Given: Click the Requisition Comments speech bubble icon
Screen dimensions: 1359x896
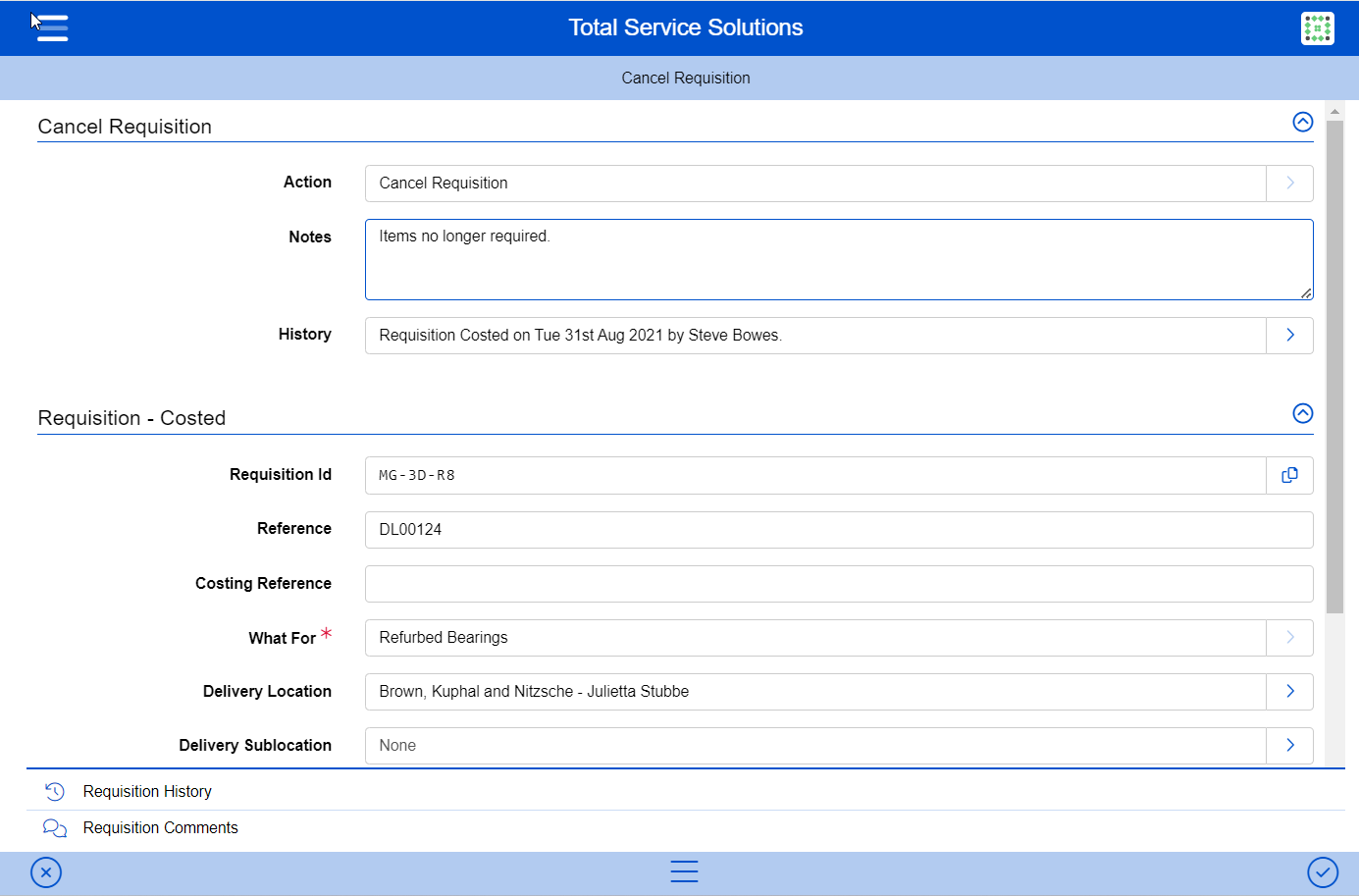Looking at the screenshot, I should click(55, 828).
